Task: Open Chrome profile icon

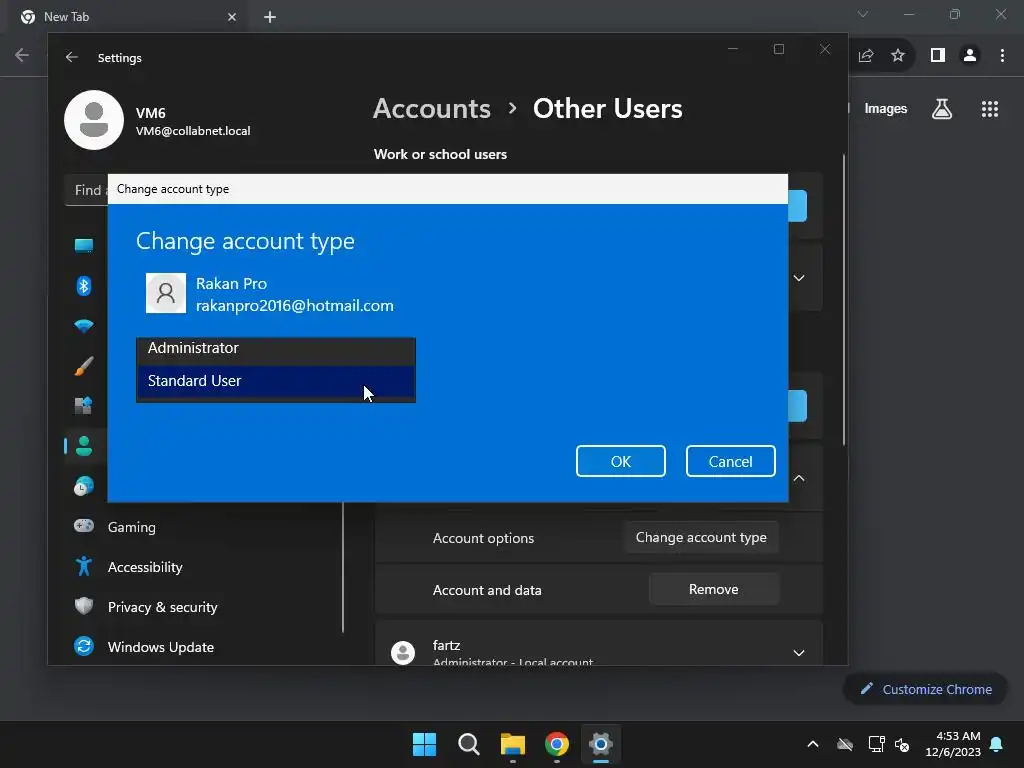Action: tap(970, 56)
